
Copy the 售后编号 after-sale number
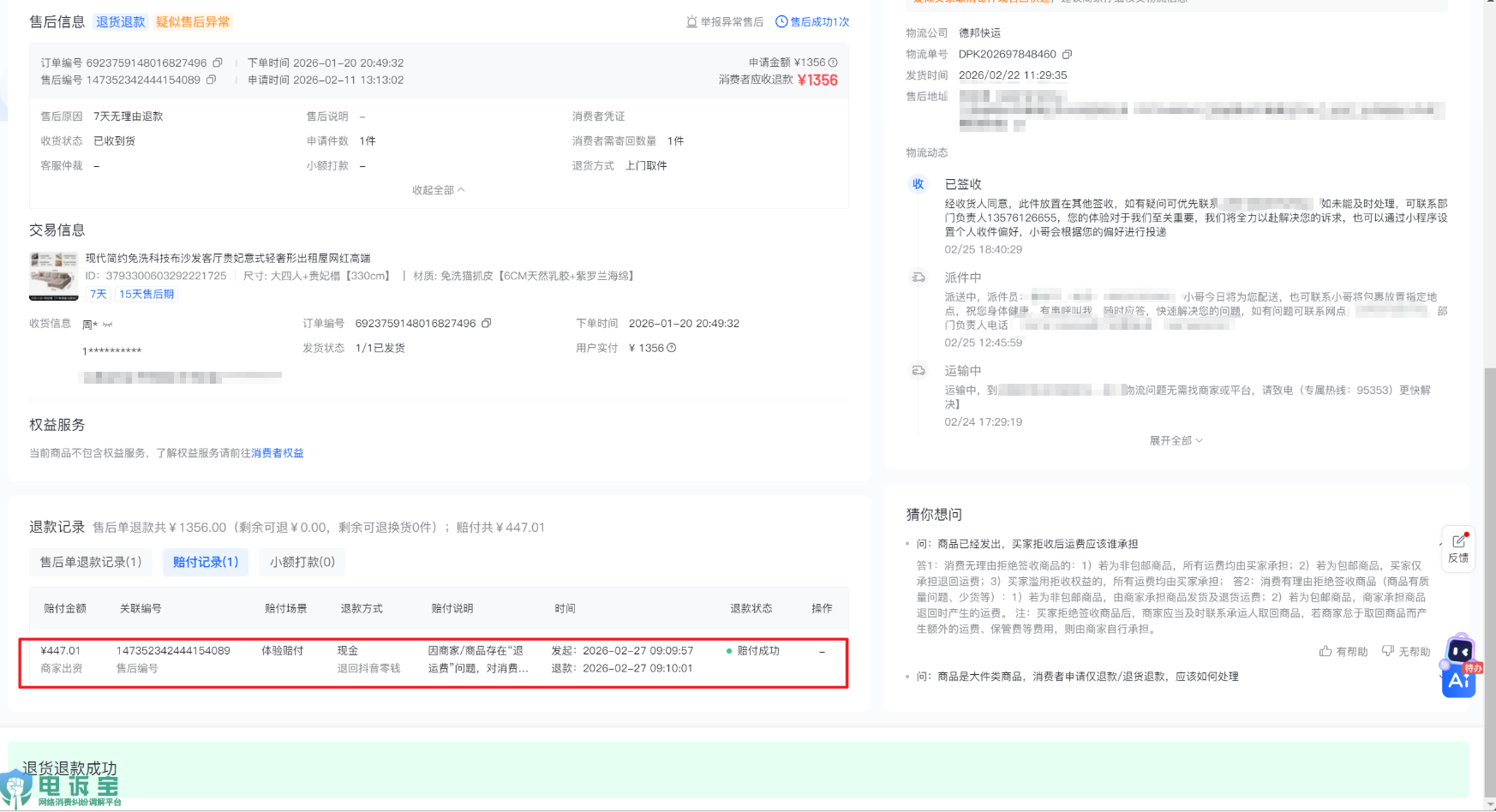click(x=212, y=80)
